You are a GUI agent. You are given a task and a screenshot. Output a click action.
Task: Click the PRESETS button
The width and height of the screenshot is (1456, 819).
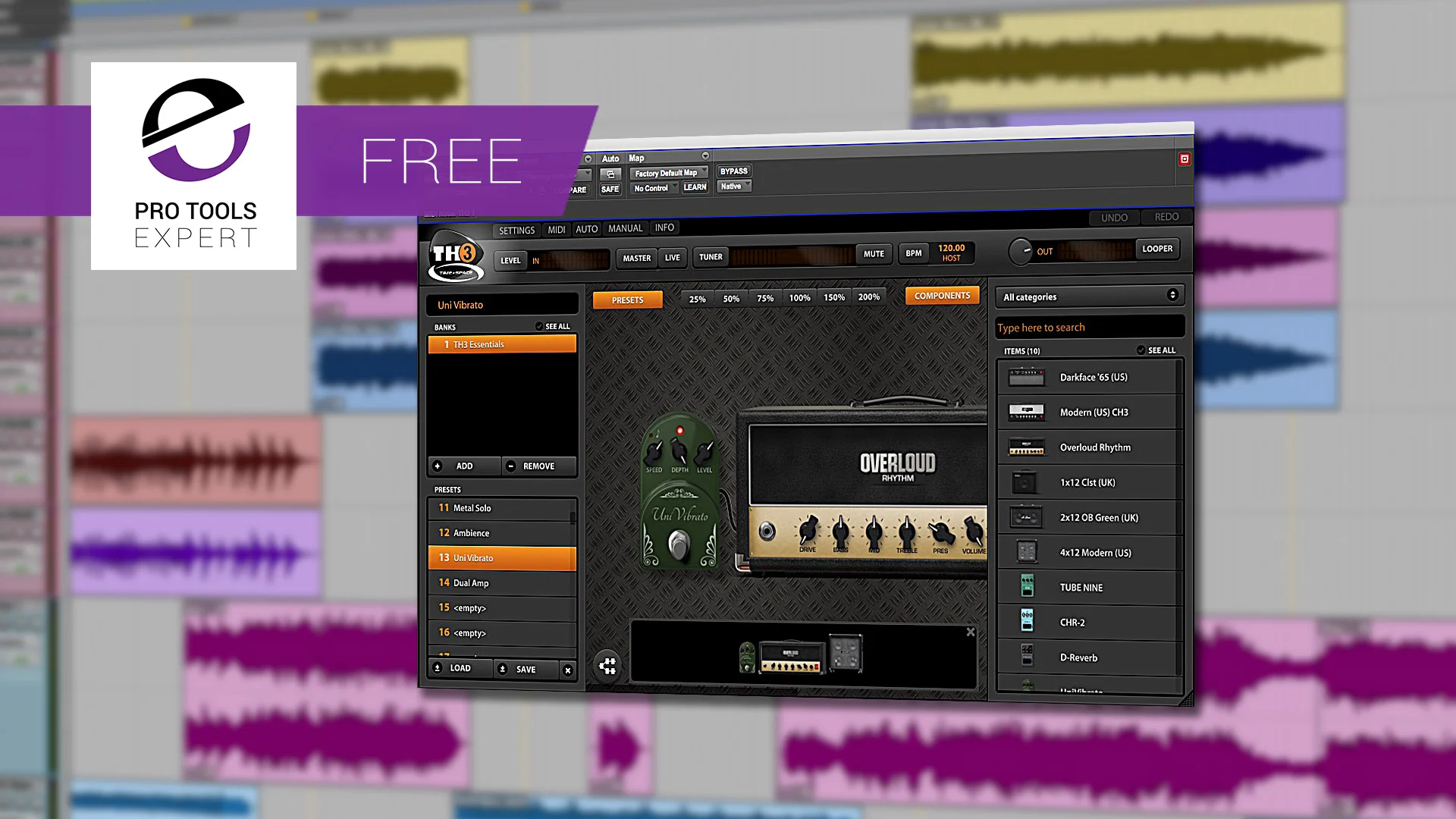(x=627, y=300)
